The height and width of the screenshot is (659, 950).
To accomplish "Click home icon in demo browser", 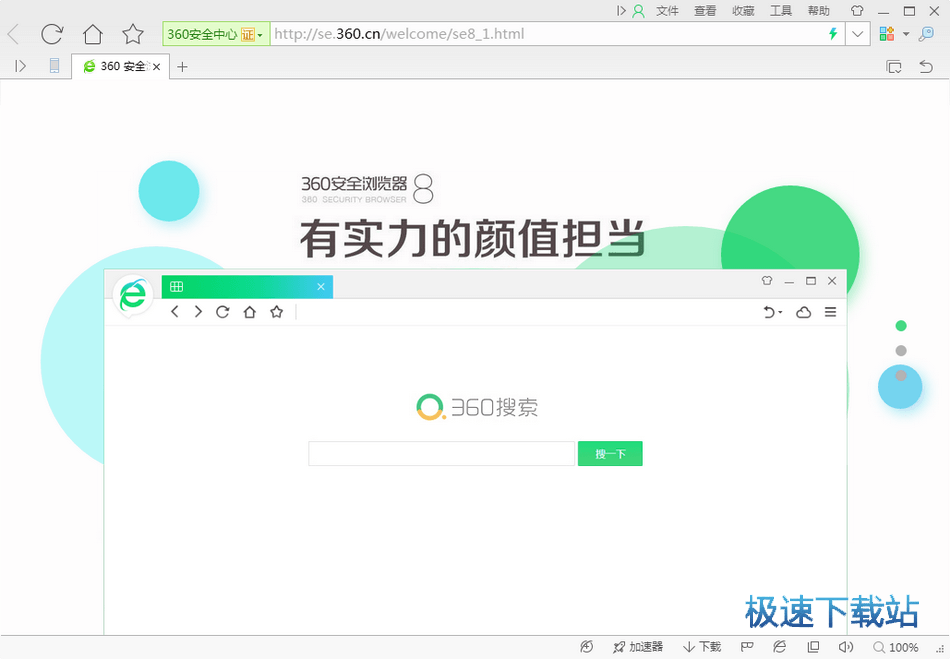I will 250,312.
